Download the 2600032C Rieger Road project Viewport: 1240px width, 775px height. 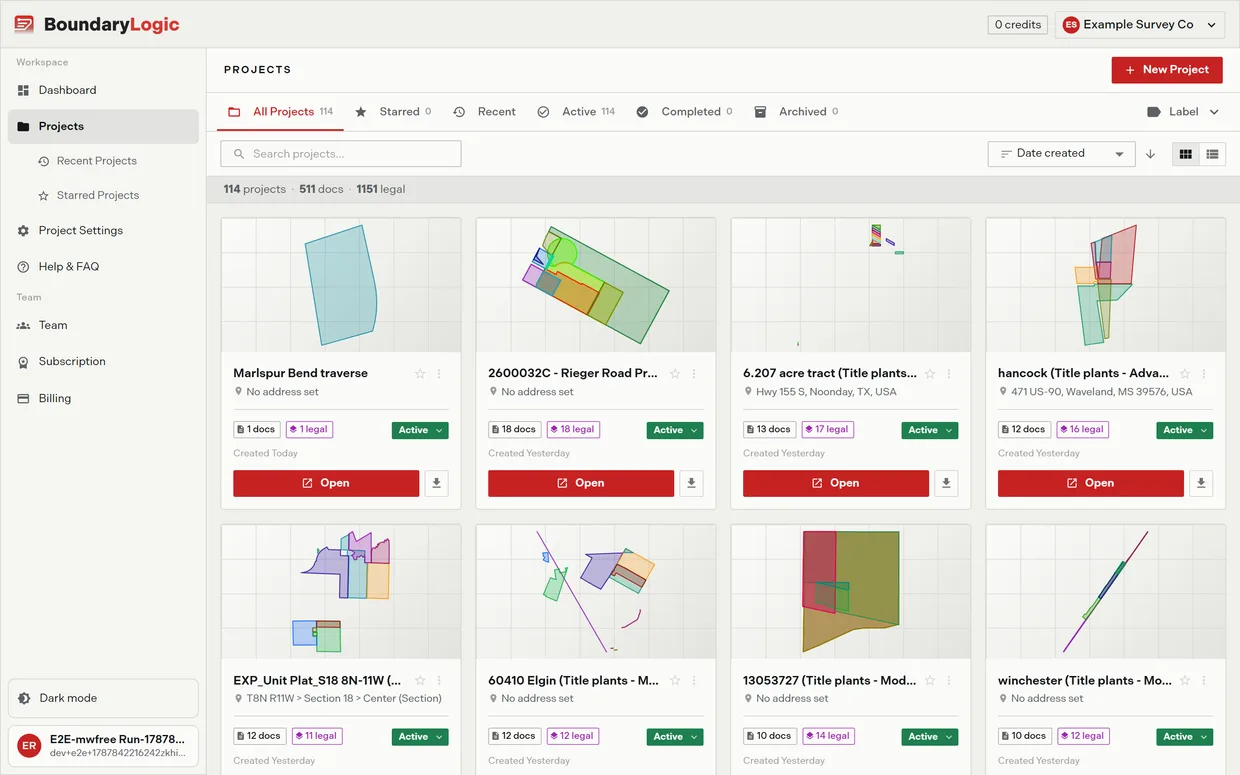(x=691, y=483)
